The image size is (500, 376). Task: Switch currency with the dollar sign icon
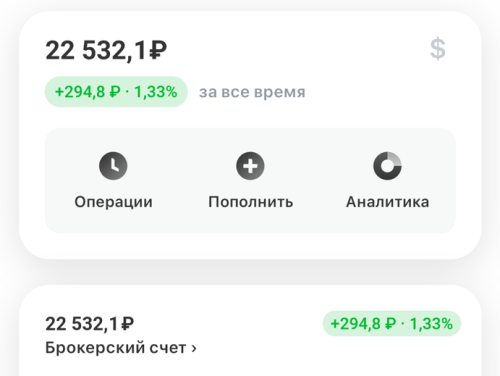pos(437,49)
